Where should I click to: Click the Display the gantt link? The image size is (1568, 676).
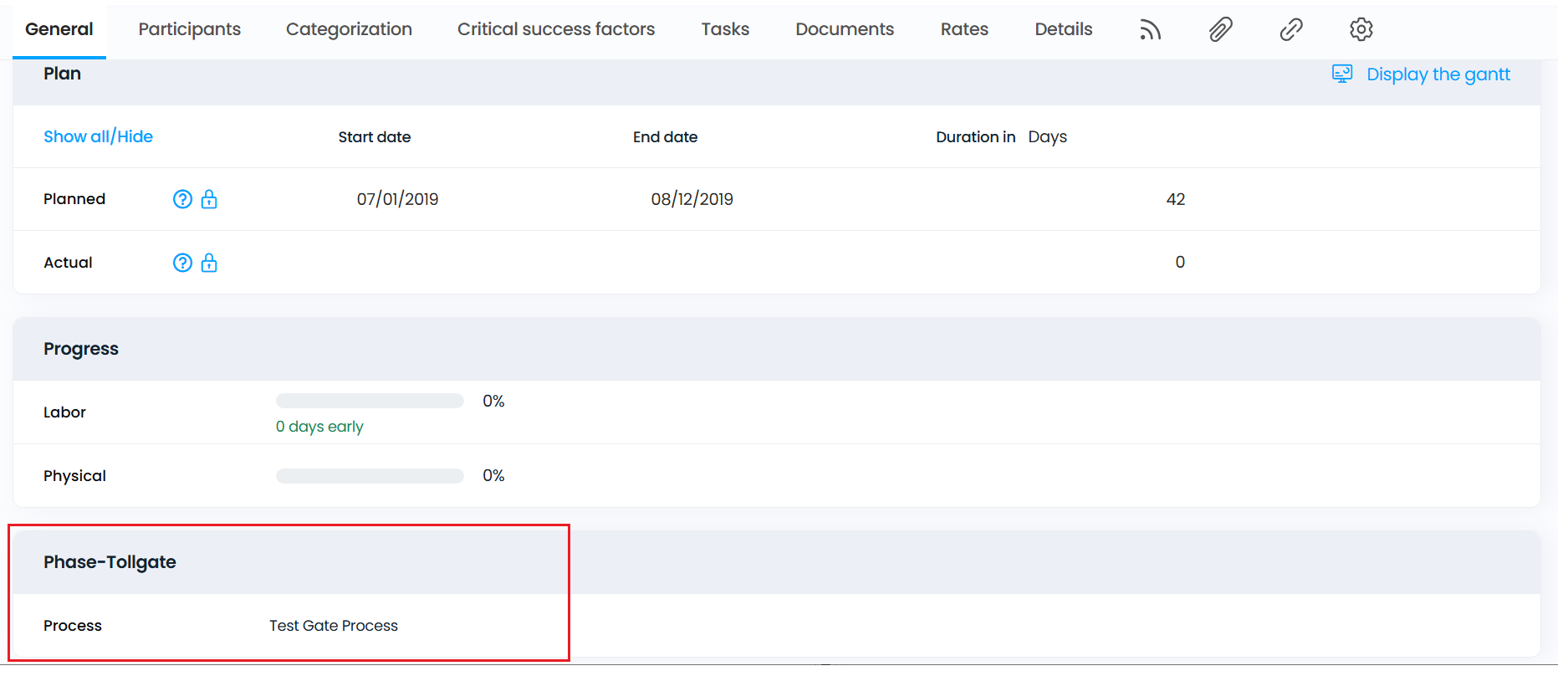1438,74
